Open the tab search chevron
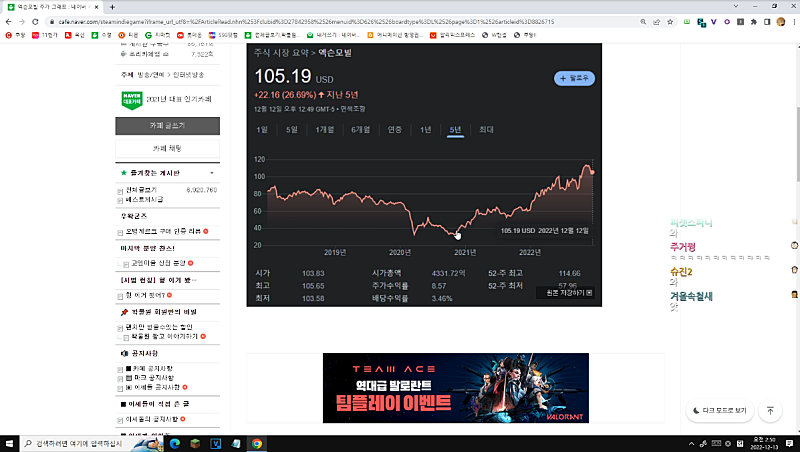This screenshot has width=800, height=452. click(x=736, y=6)
